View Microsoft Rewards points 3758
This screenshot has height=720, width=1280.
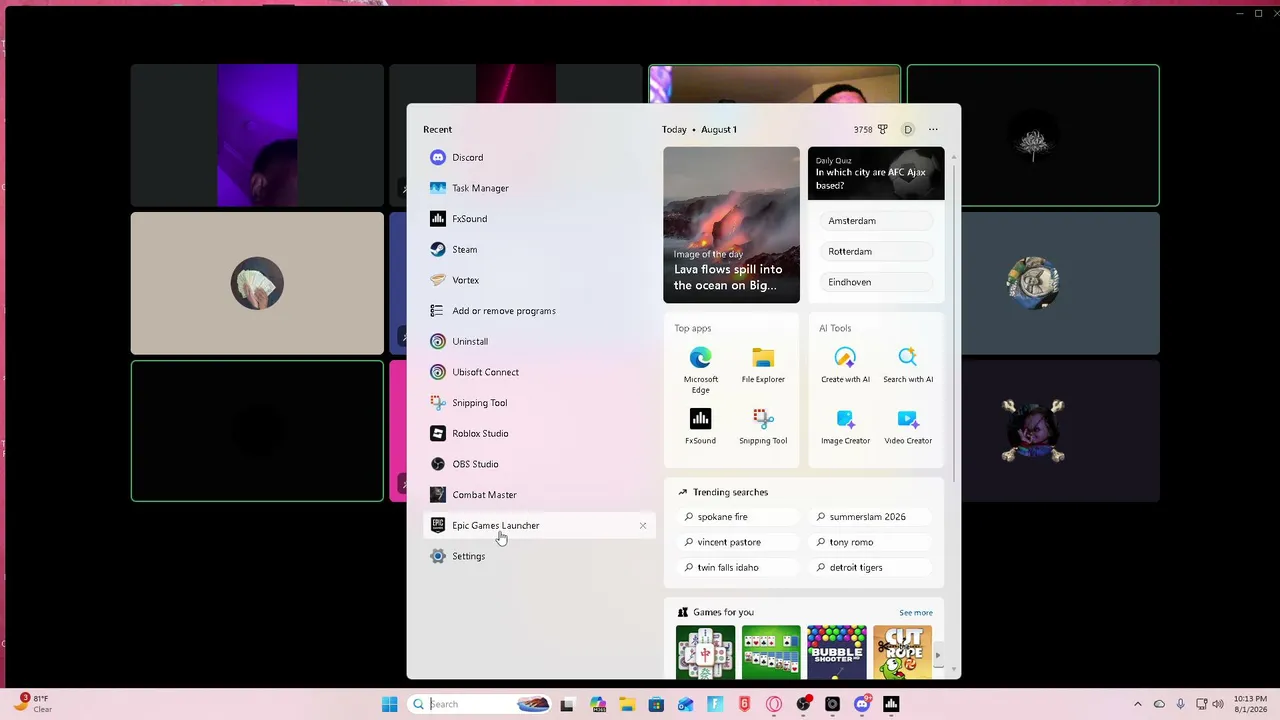point(871,129)
